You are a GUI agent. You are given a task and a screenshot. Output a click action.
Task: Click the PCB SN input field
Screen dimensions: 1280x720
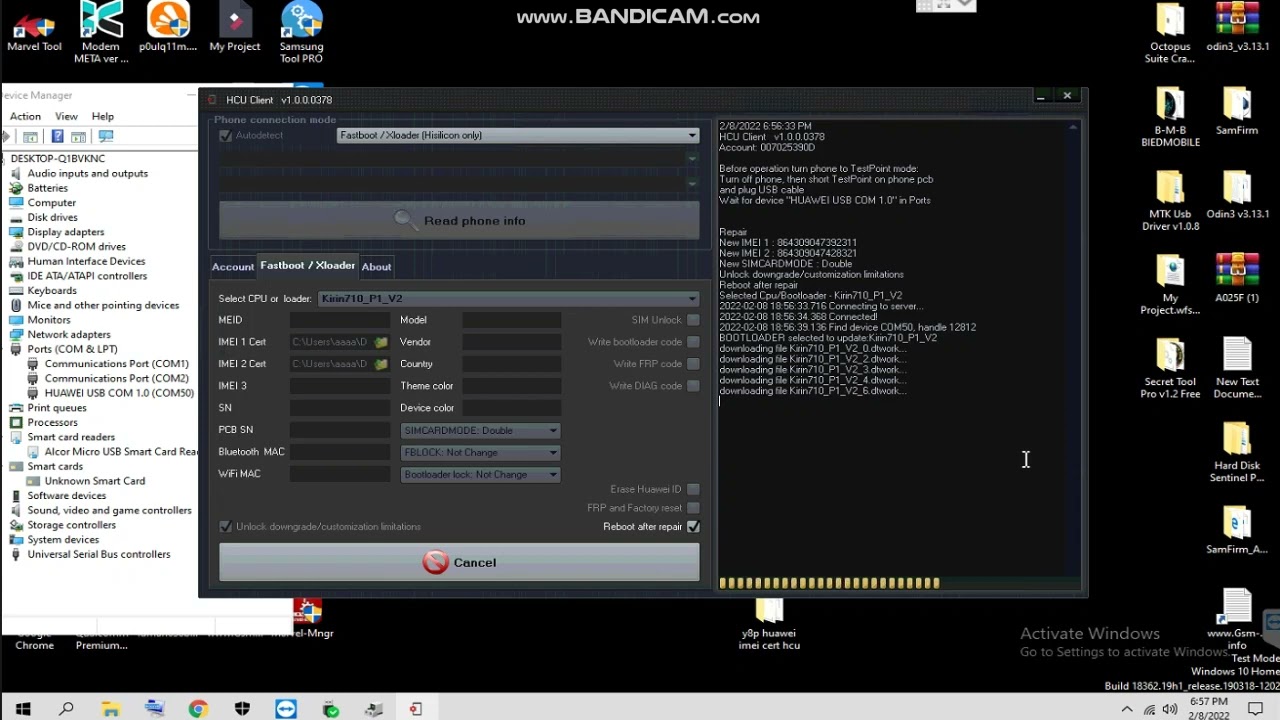pos(340,430)
